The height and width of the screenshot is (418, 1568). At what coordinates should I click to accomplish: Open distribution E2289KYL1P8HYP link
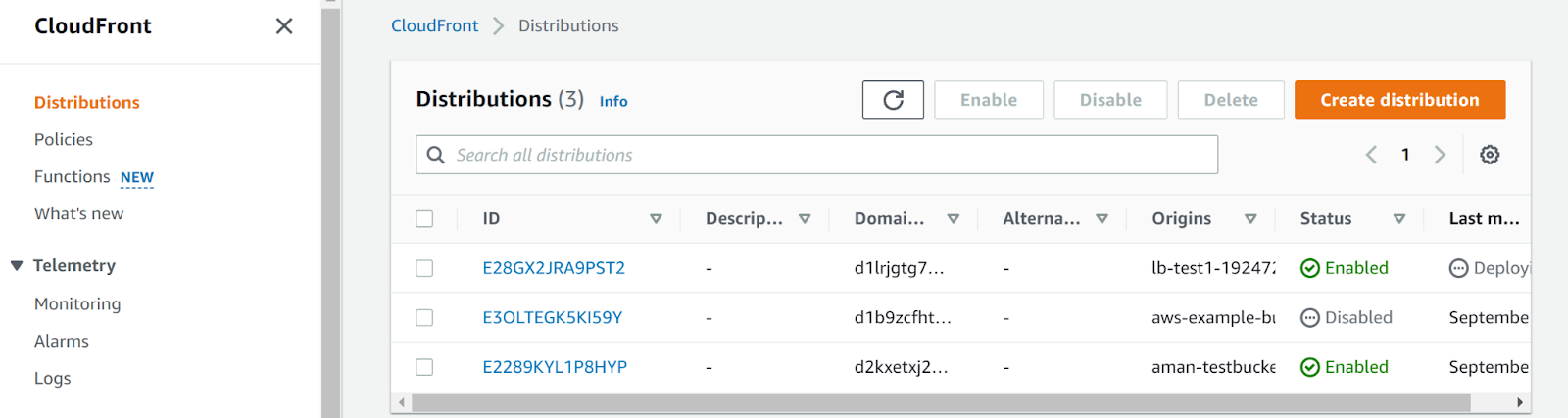tap(555, 367)
